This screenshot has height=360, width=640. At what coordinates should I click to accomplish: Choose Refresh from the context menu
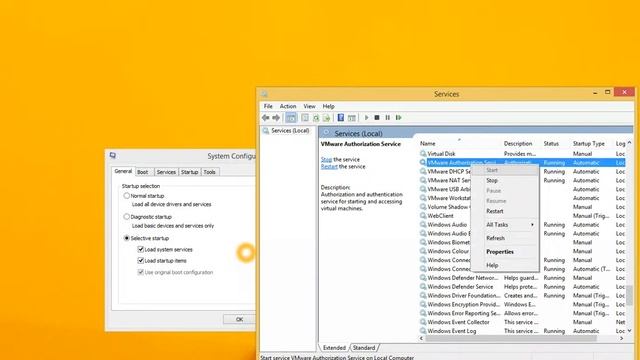pos(505,238)
